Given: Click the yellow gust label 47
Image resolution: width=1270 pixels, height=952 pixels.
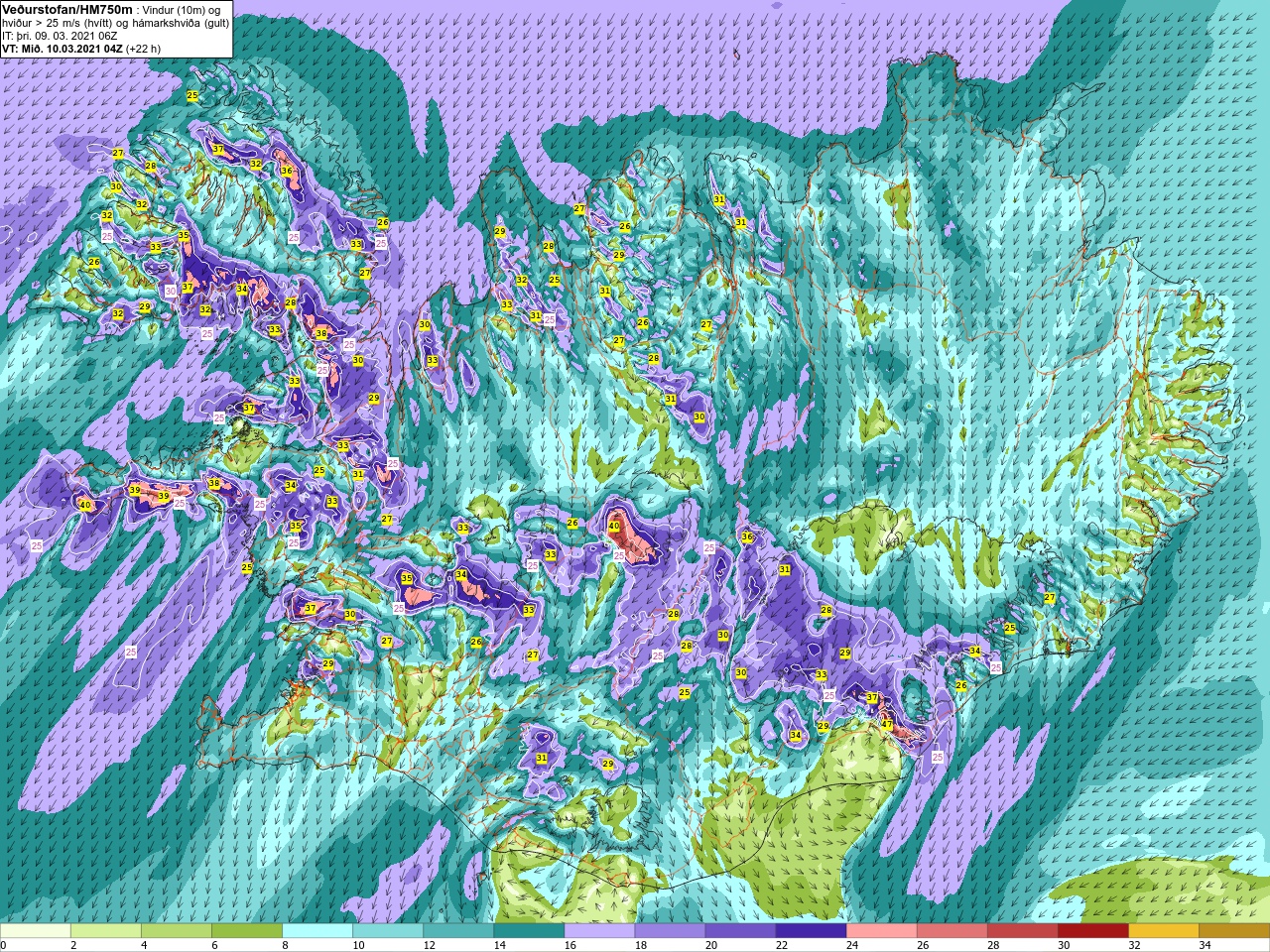Looking at the screenshot, I should click(887, 724).
